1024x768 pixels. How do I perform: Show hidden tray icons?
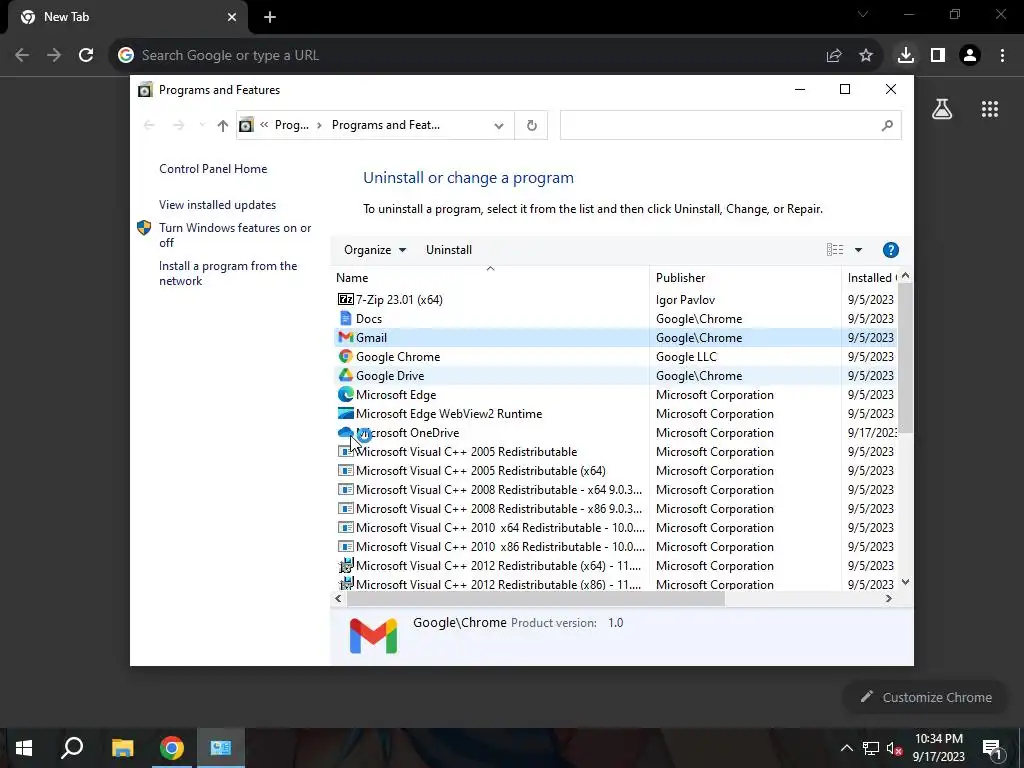coord(846,748)
